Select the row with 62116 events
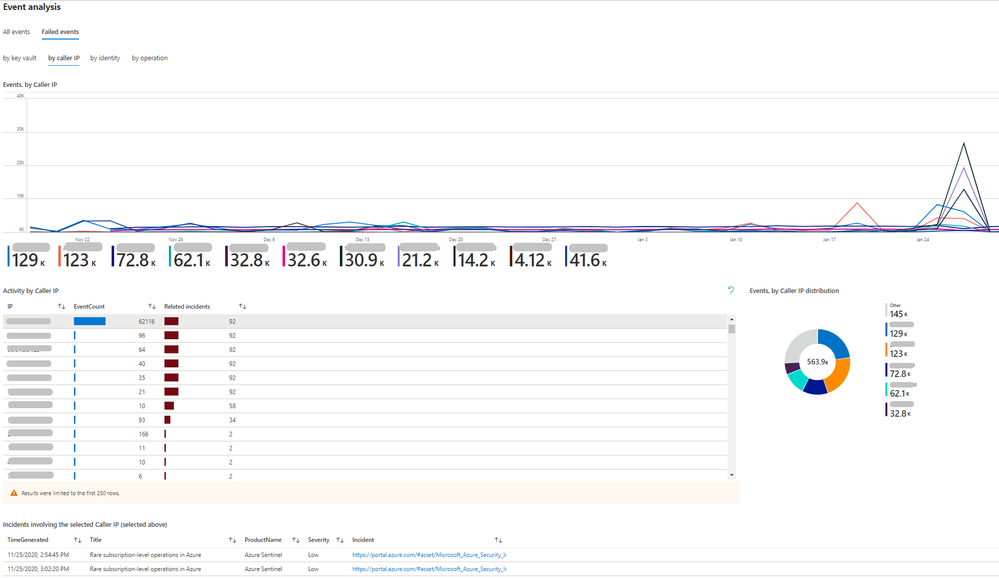This screenshot has height=578, width=999. 365,321
